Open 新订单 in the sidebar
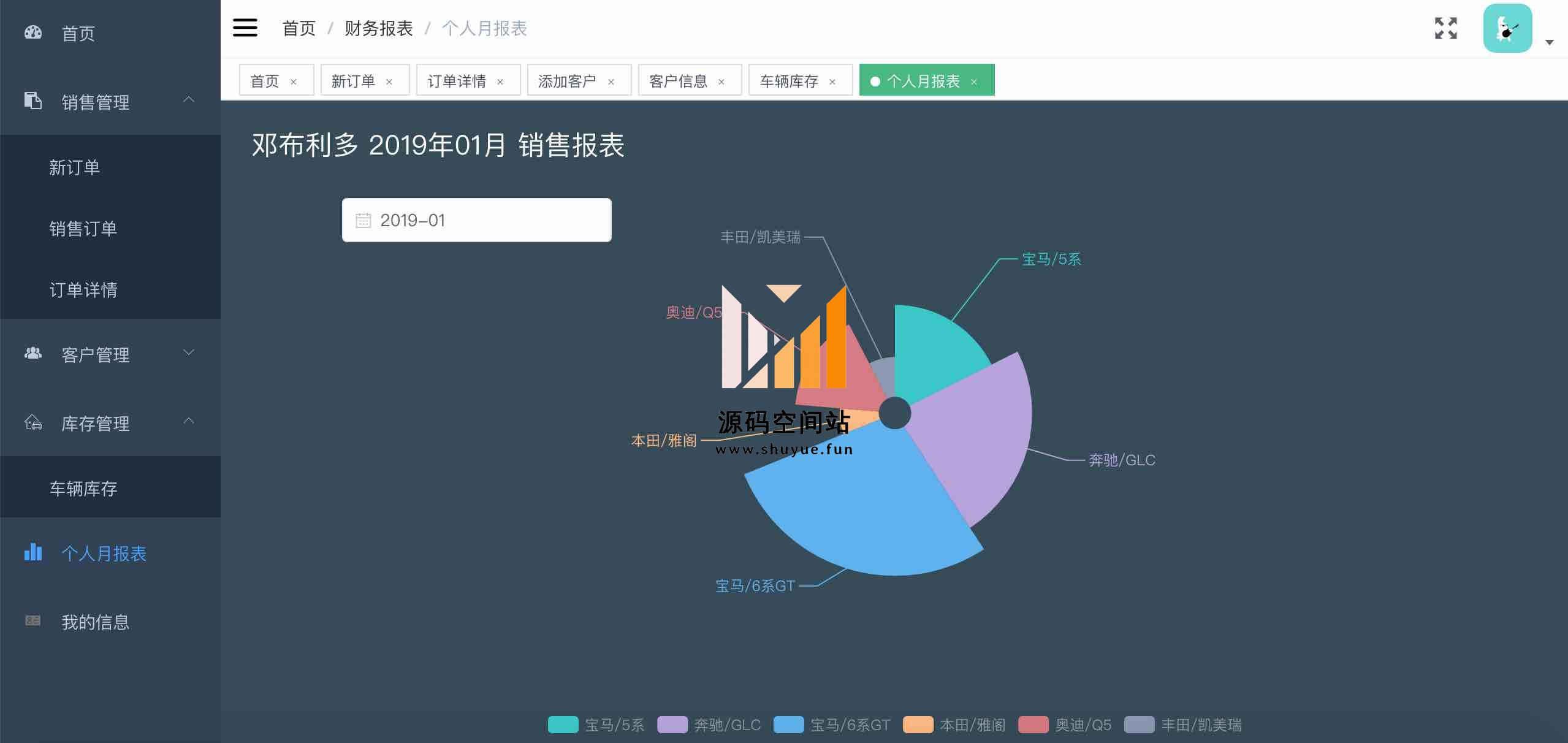The height and width of the screenshot is (743, 1568). (x=110, y=167)
